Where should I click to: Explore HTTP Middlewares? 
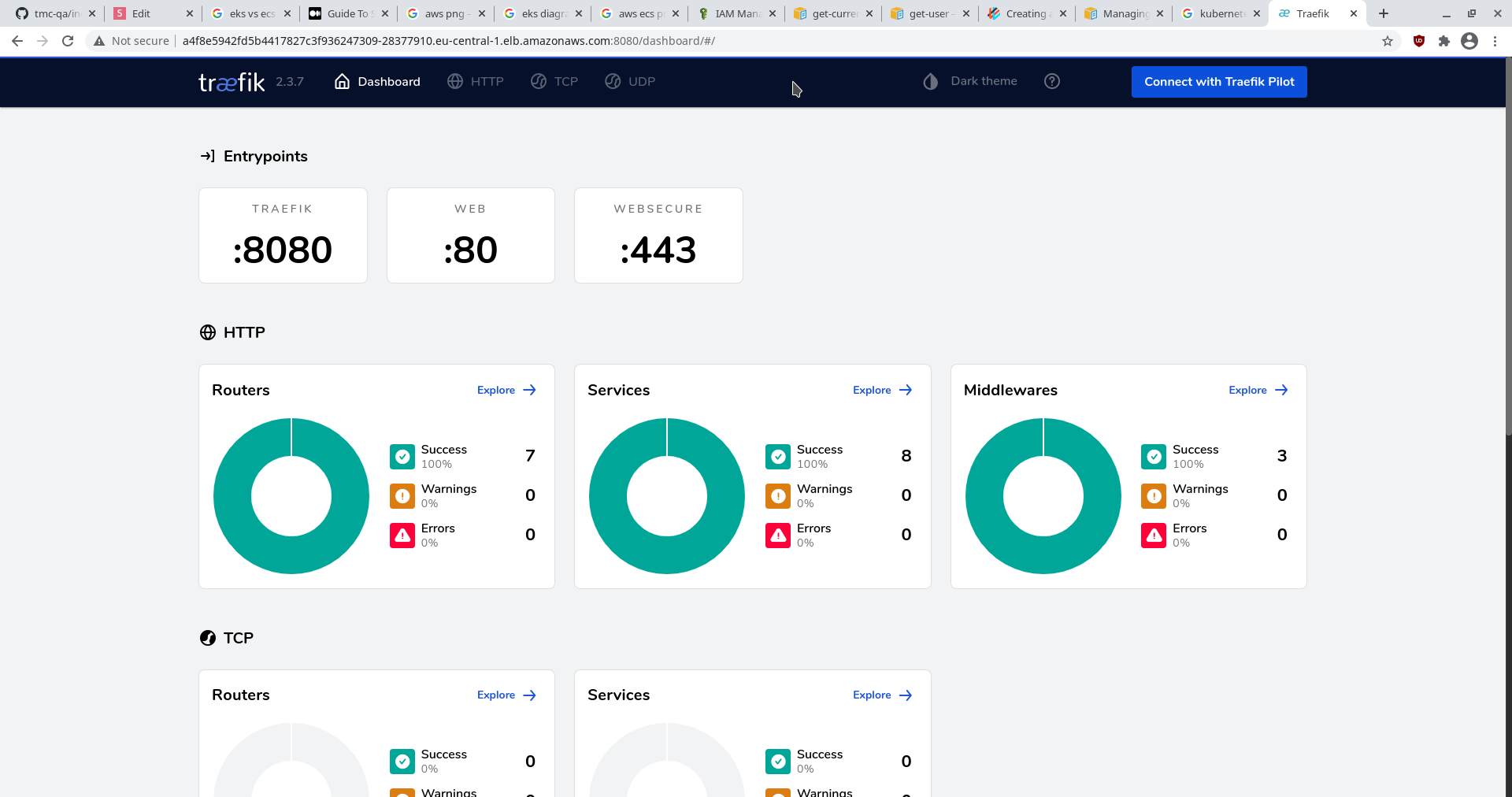point(1258,390)
